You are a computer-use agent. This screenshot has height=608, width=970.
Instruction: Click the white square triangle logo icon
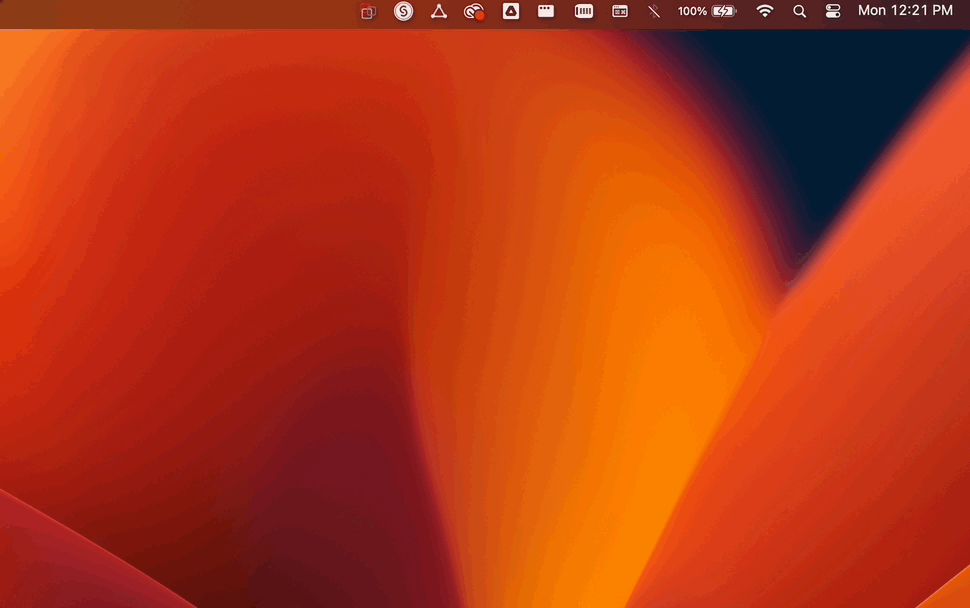(510, 11)
